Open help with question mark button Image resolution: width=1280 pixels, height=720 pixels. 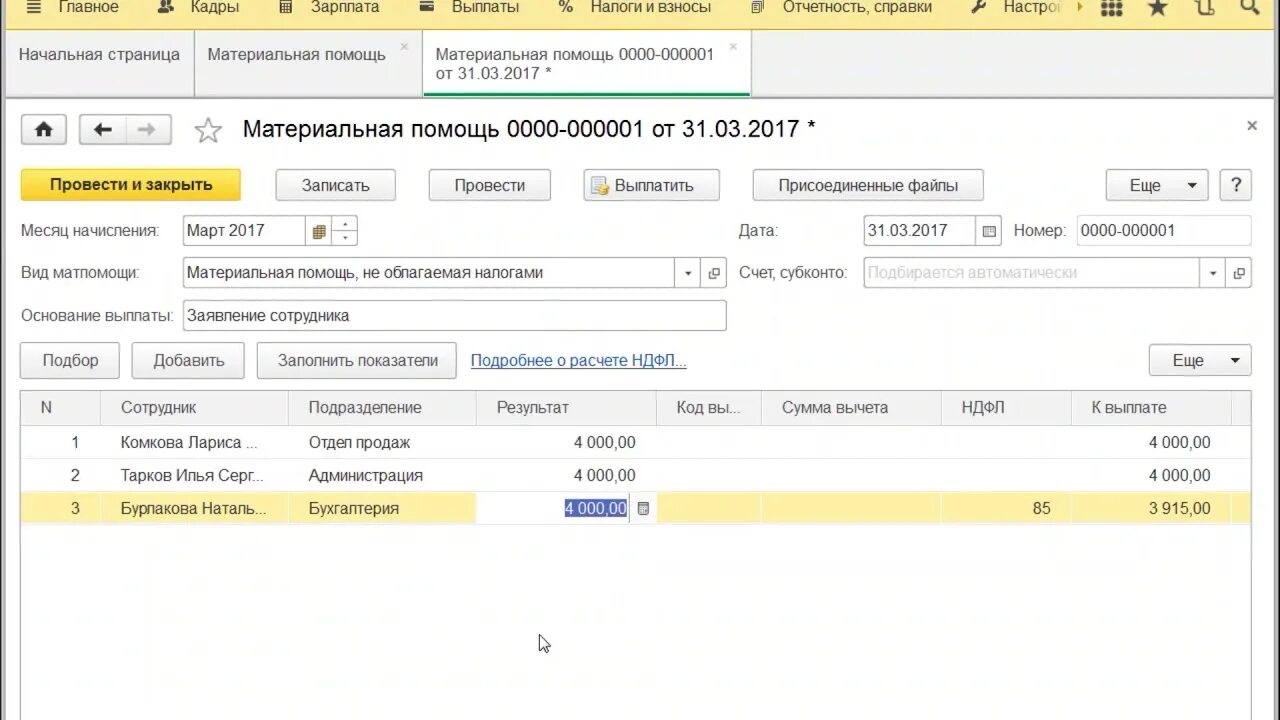pyautogui.click(x=1236, y=185)
